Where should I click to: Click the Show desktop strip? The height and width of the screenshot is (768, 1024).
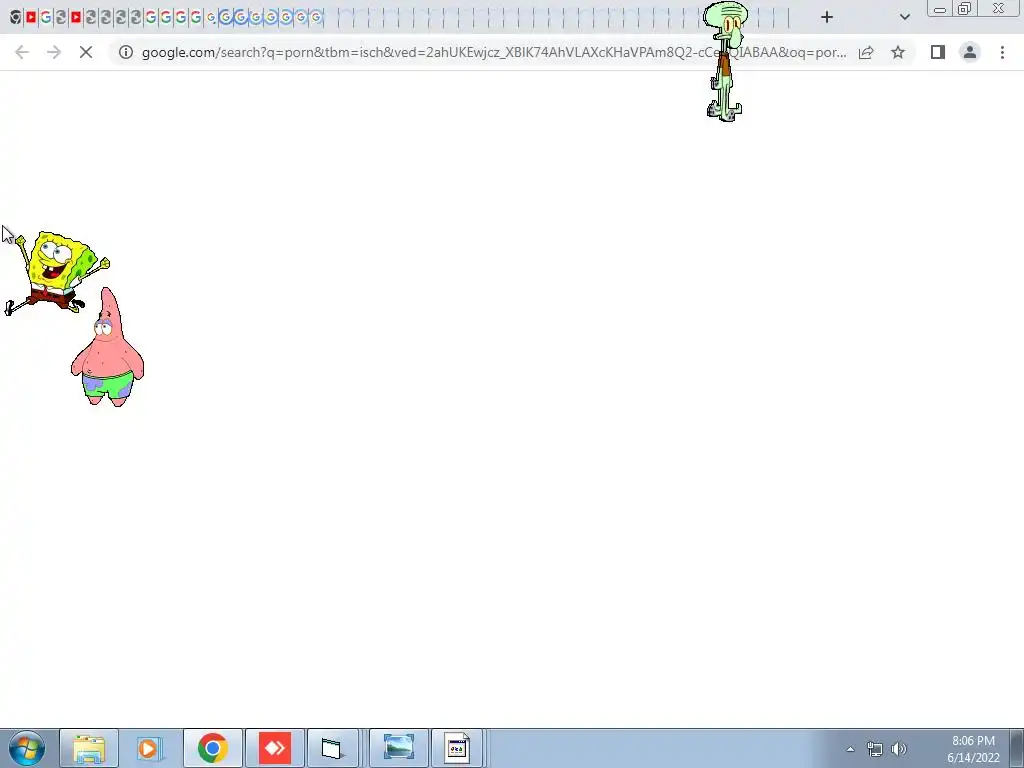click(x=1017, y=748)
